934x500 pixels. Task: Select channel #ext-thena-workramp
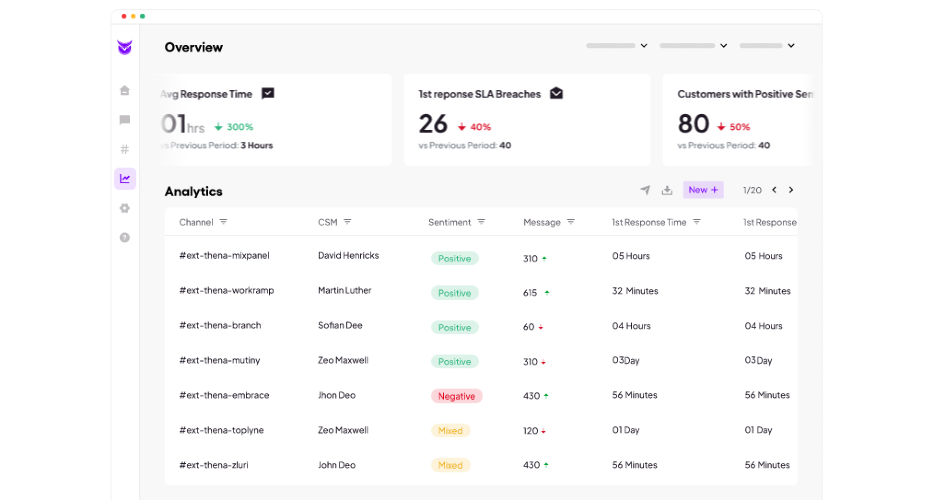[x=227, y=291]
